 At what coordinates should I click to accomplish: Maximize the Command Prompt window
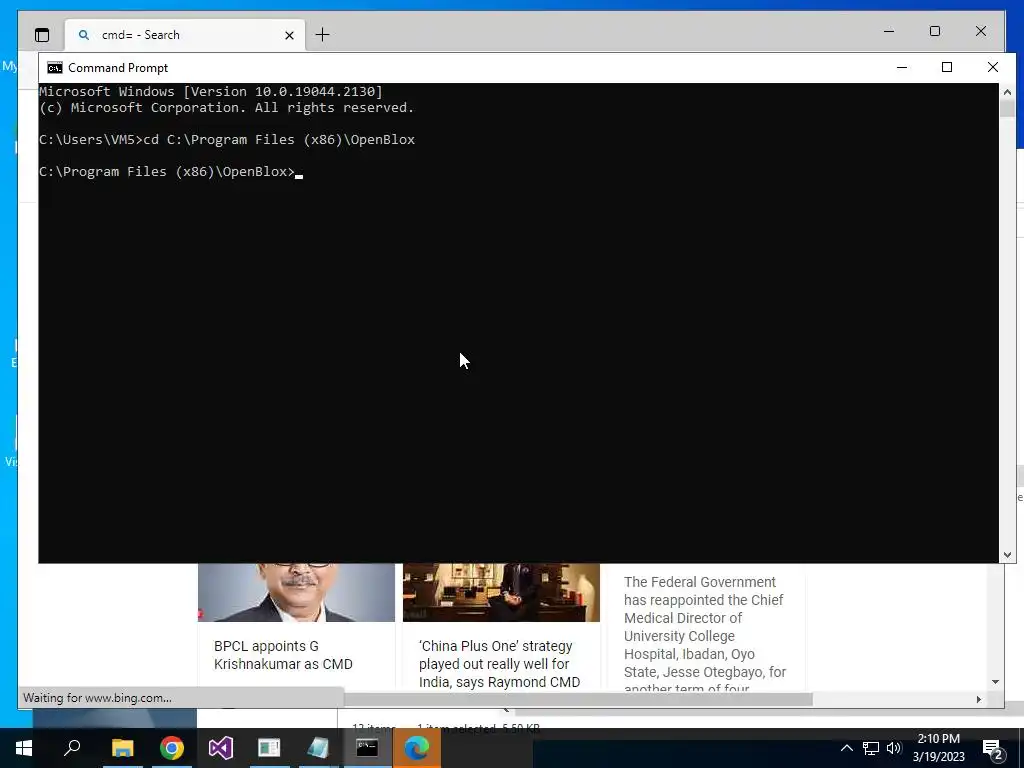947,67
